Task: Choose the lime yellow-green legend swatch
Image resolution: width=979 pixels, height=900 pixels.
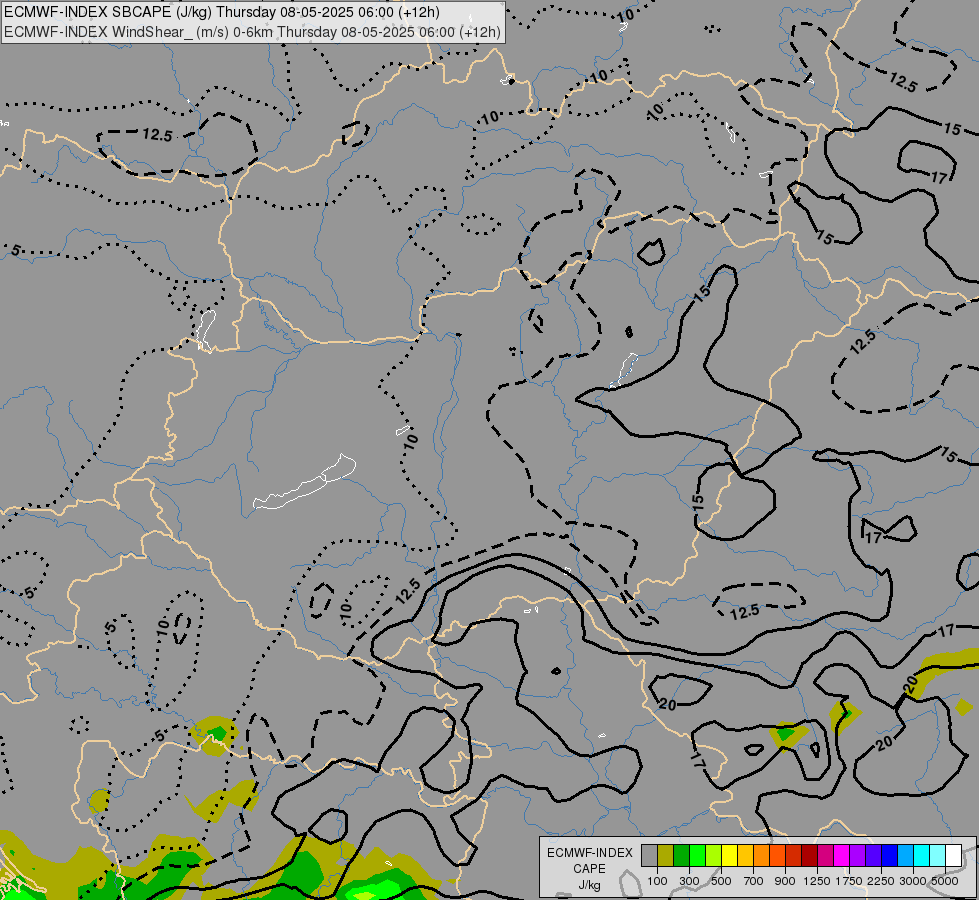Action: (x=714, y=855)
